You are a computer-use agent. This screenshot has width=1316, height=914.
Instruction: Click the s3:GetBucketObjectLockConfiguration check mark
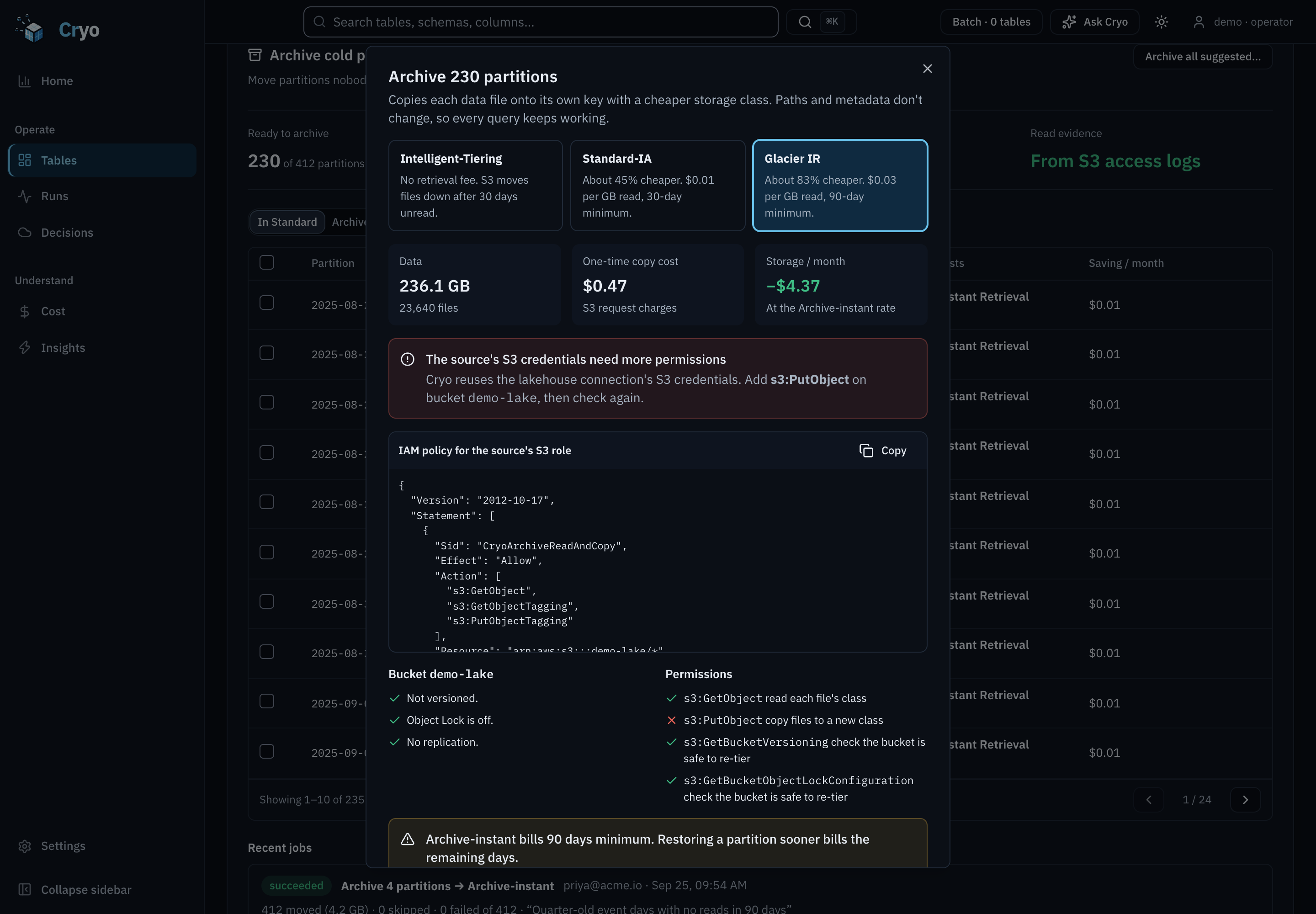point(672,780)
